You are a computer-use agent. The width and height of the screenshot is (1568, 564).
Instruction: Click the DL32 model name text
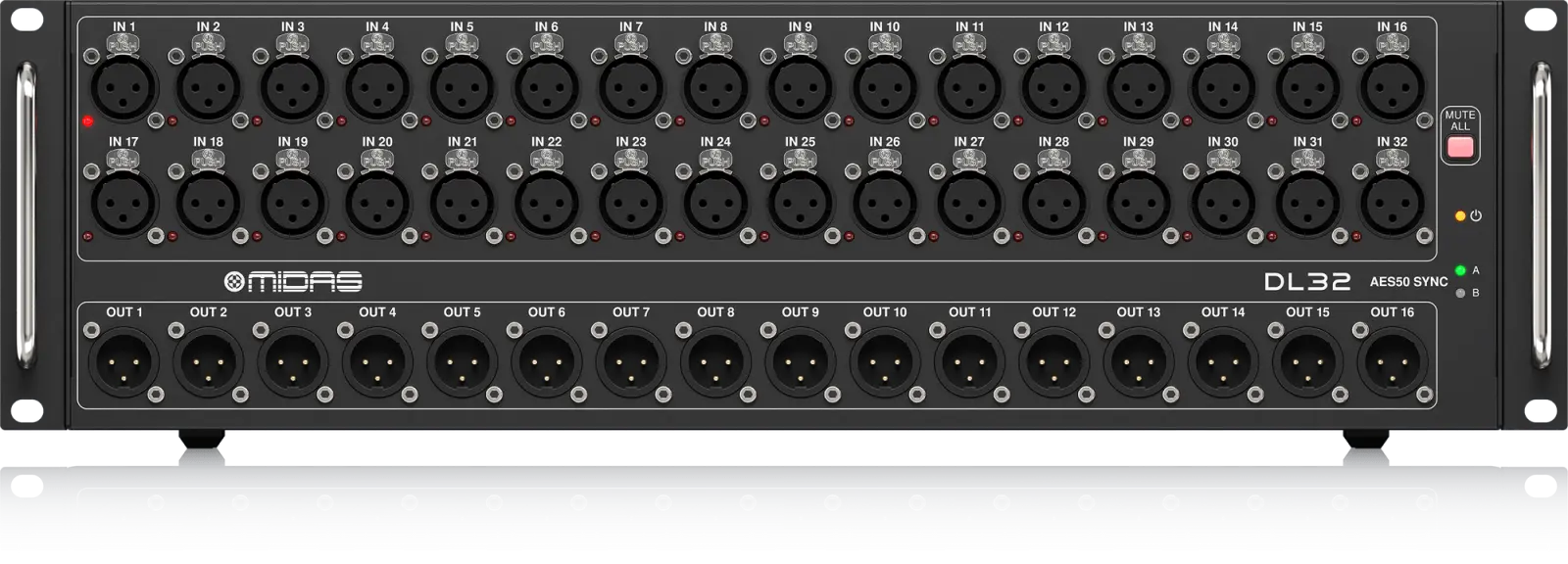(1307, 282)
